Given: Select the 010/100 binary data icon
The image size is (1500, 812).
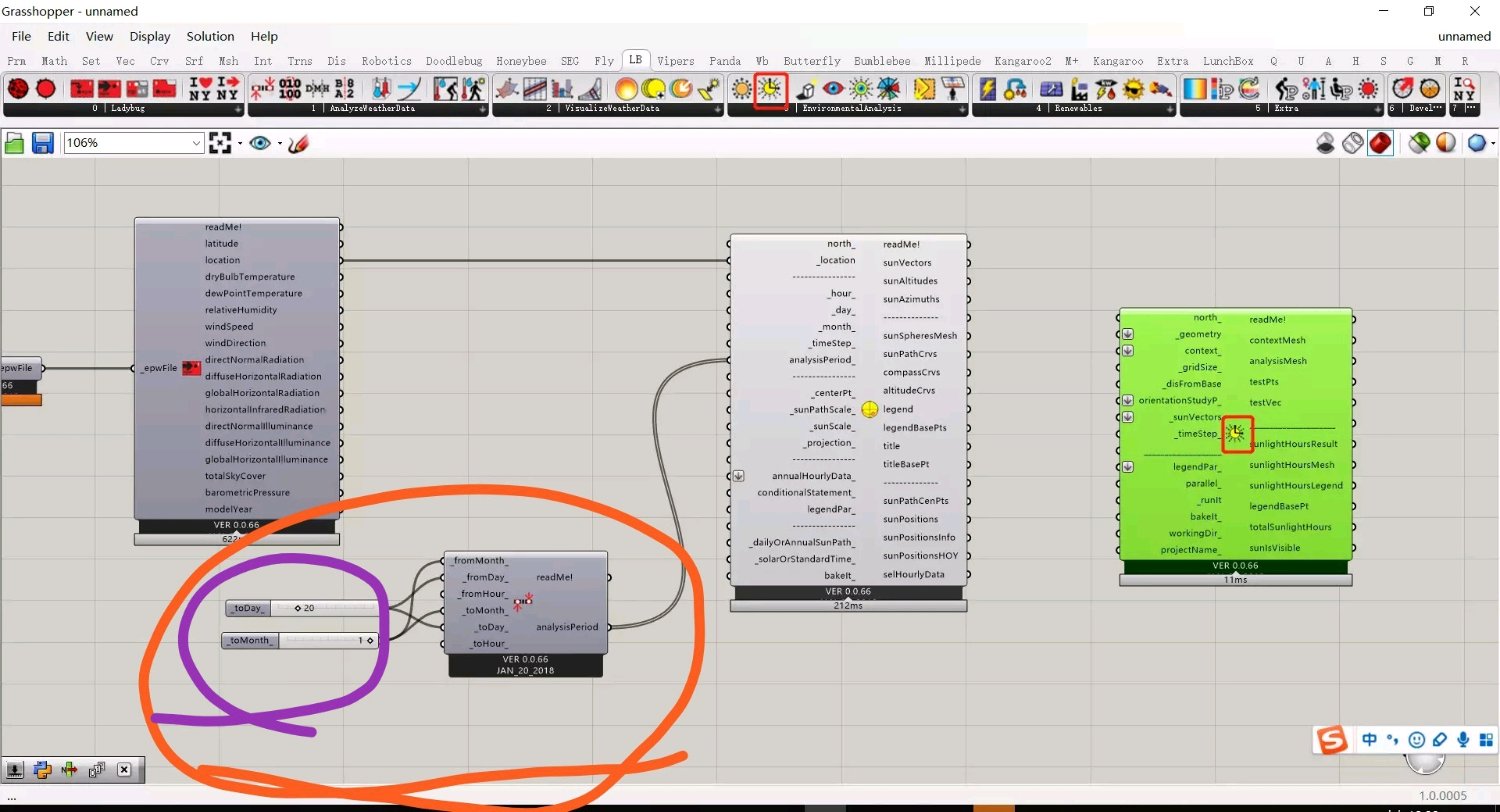Looking at the screenshot, I should pyautogui.click(x=290, y=89).
